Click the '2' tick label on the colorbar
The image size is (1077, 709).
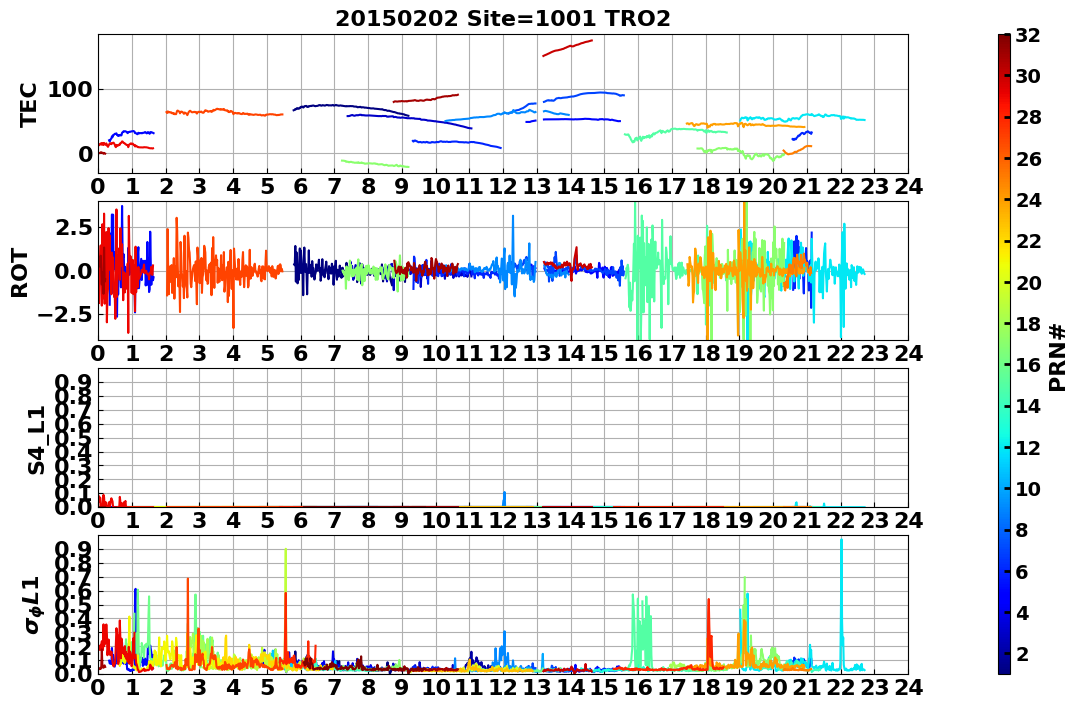coord(1023,653)
